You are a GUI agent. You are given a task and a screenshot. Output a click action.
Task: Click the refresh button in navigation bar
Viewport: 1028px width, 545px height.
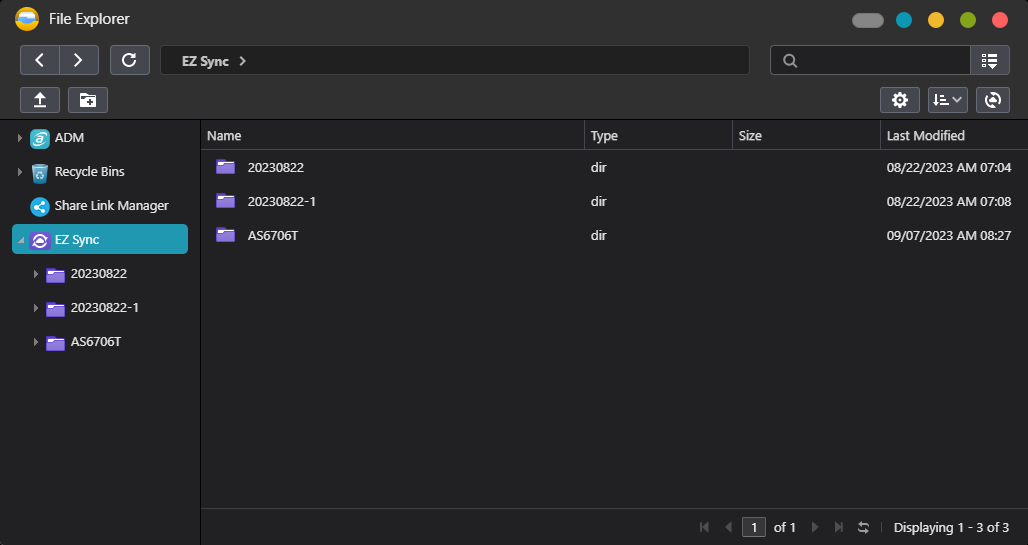point(129,60)
